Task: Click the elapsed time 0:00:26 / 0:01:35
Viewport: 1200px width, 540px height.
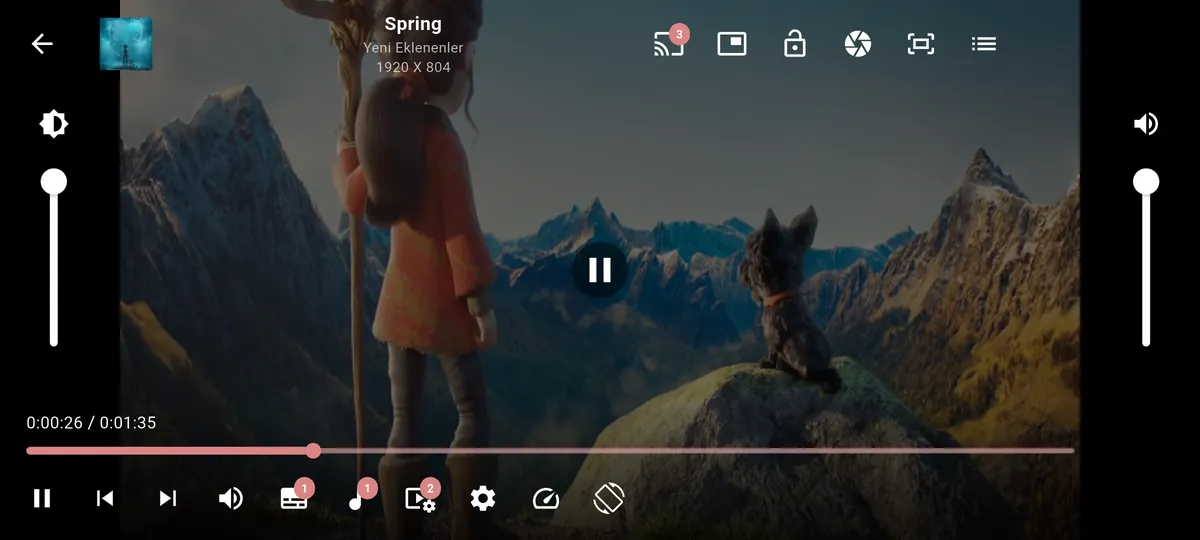Action: 91,423
